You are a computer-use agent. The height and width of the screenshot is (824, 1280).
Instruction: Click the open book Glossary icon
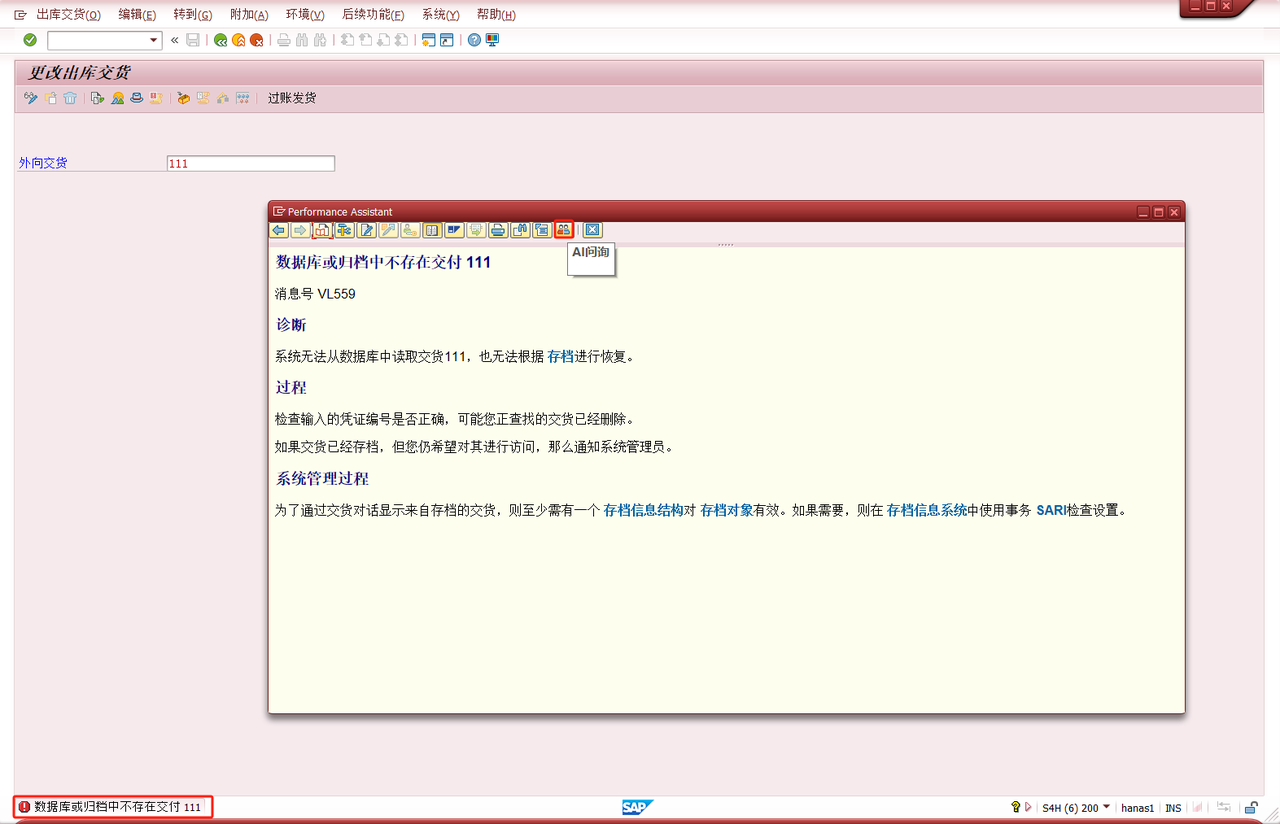click(x=432, y=230)
